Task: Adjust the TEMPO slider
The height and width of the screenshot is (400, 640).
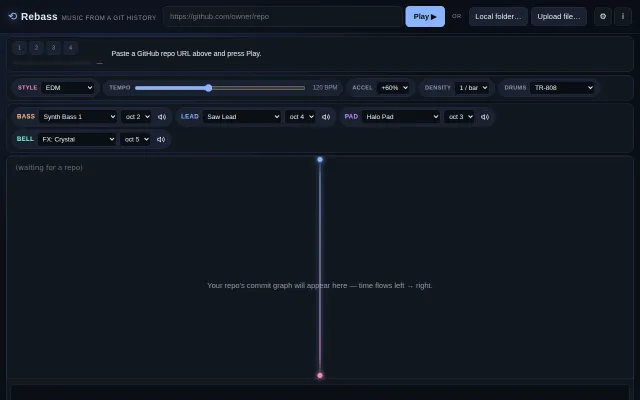Action: [220, 88]
